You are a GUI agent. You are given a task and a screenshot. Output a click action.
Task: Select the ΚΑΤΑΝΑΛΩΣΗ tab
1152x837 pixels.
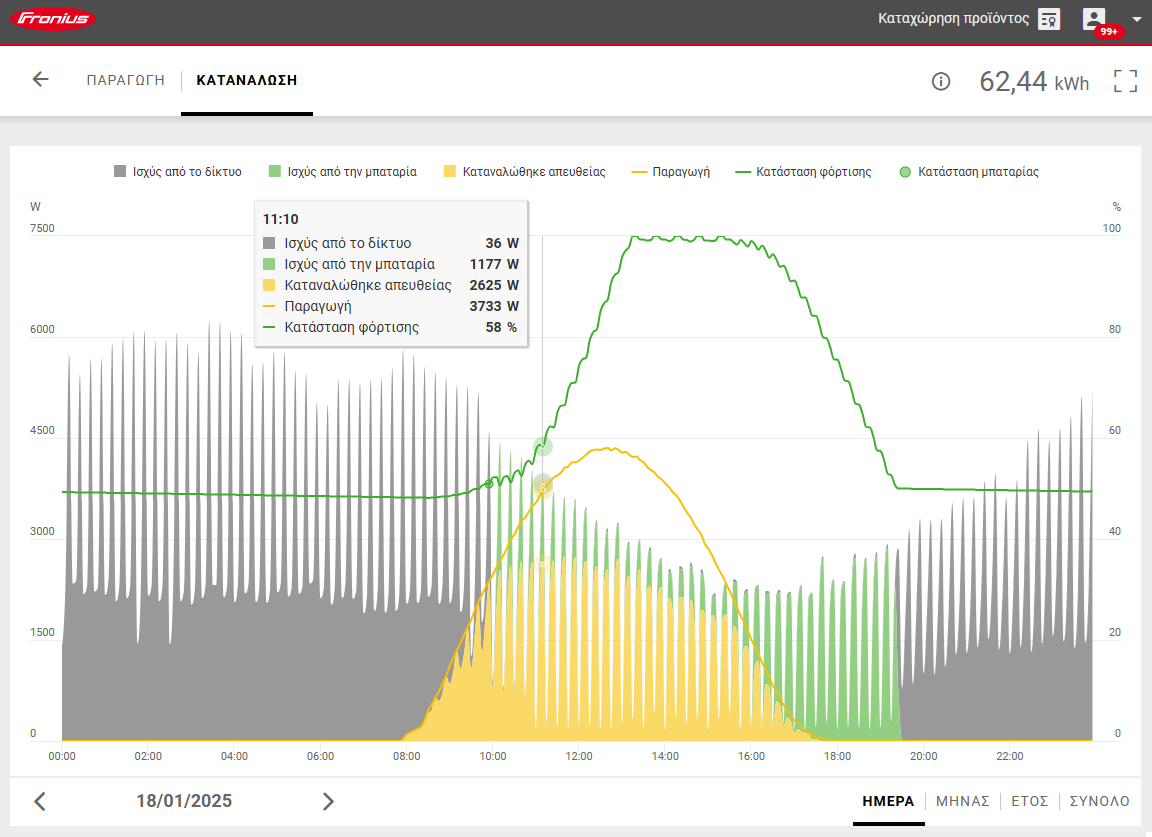[x=246, y=80]
